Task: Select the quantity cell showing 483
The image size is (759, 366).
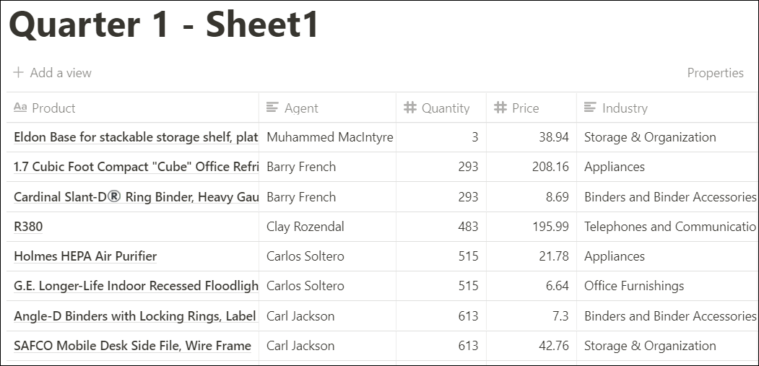Action: (x=441, y=227)
